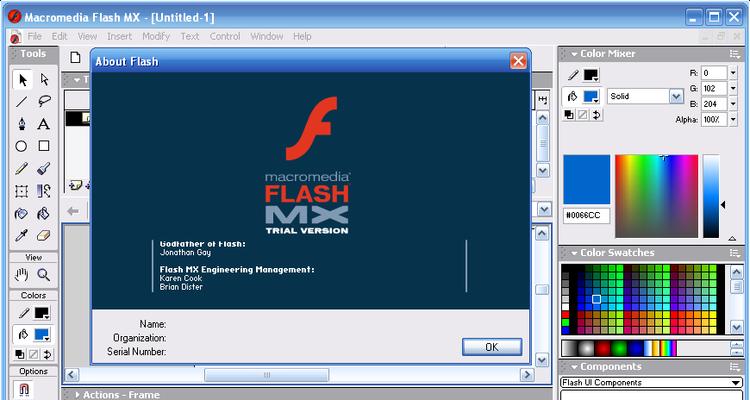Click fill color swatch in Tools panel
Viewport: 750px width, 400px height.
[42, 334]
